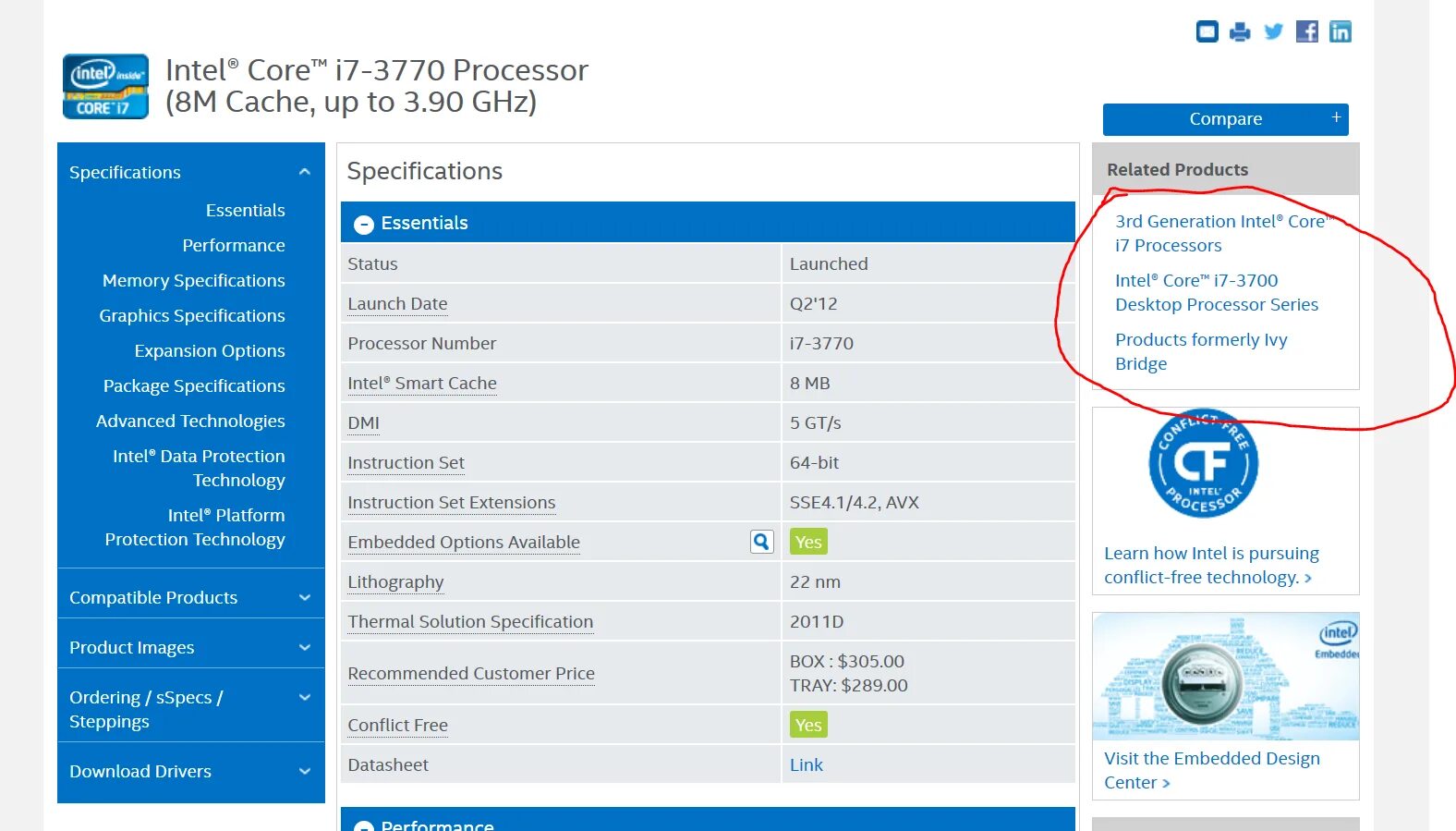
Task: Click magnifier icon beside Embedded Options Available
Action: pyautogui.click(x=761, y=542)
